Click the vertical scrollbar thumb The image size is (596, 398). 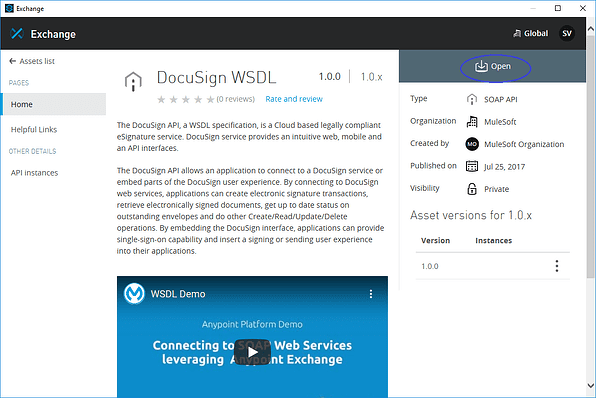pos(590,156)
